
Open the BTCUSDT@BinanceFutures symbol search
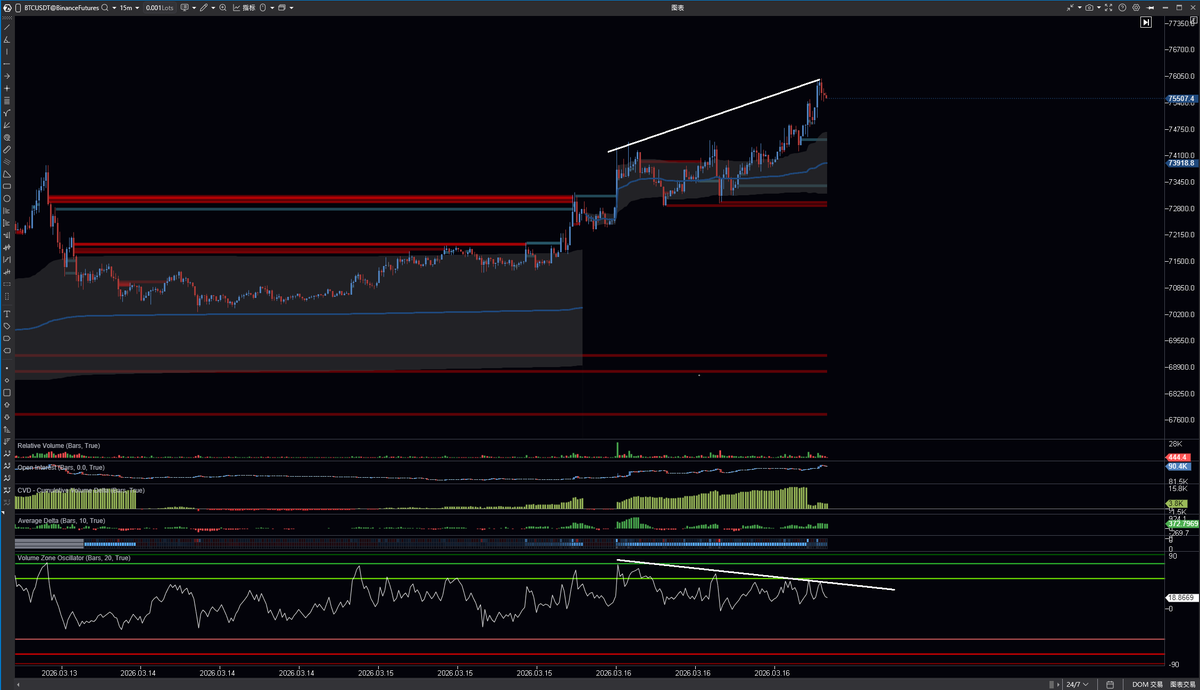62,7
